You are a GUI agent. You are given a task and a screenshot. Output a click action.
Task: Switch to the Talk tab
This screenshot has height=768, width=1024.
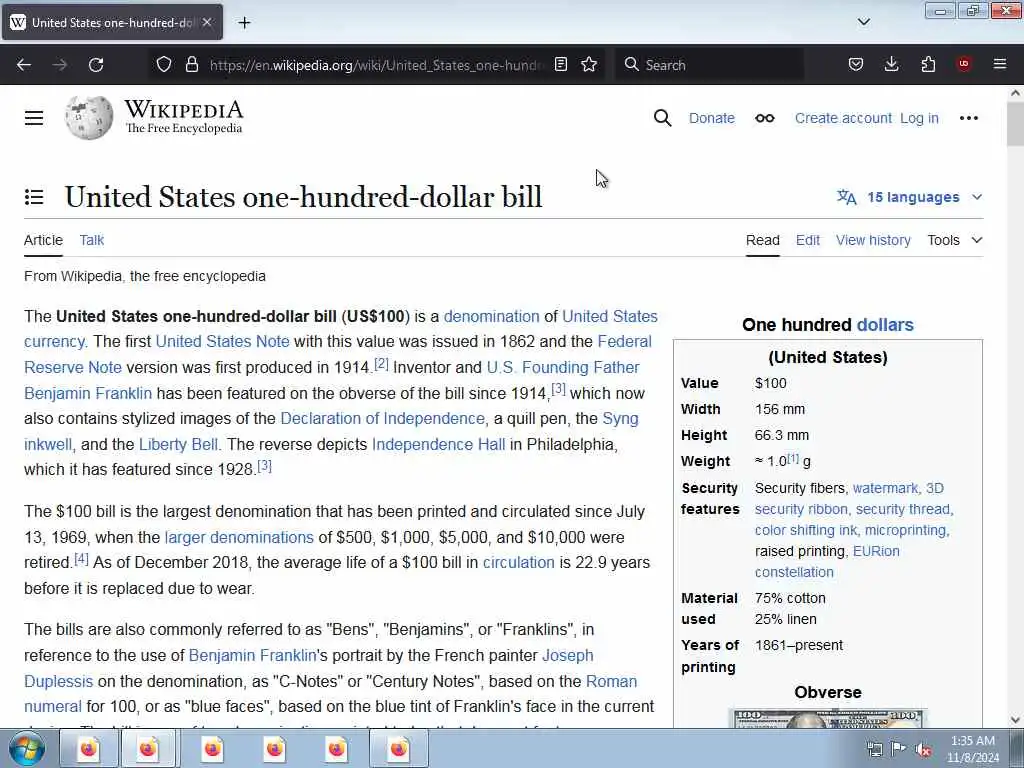[x=91, y=240]
